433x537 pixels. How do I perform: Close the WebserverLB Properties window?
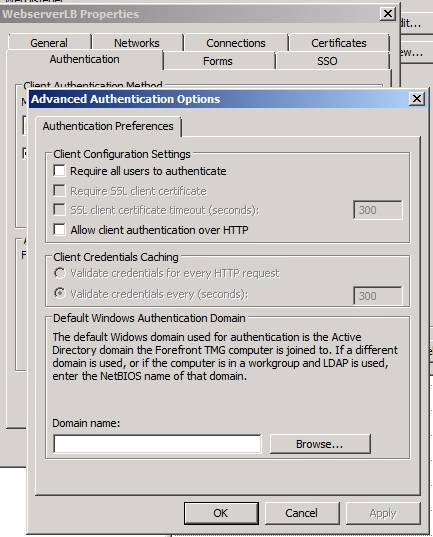[x=387, y=14]
